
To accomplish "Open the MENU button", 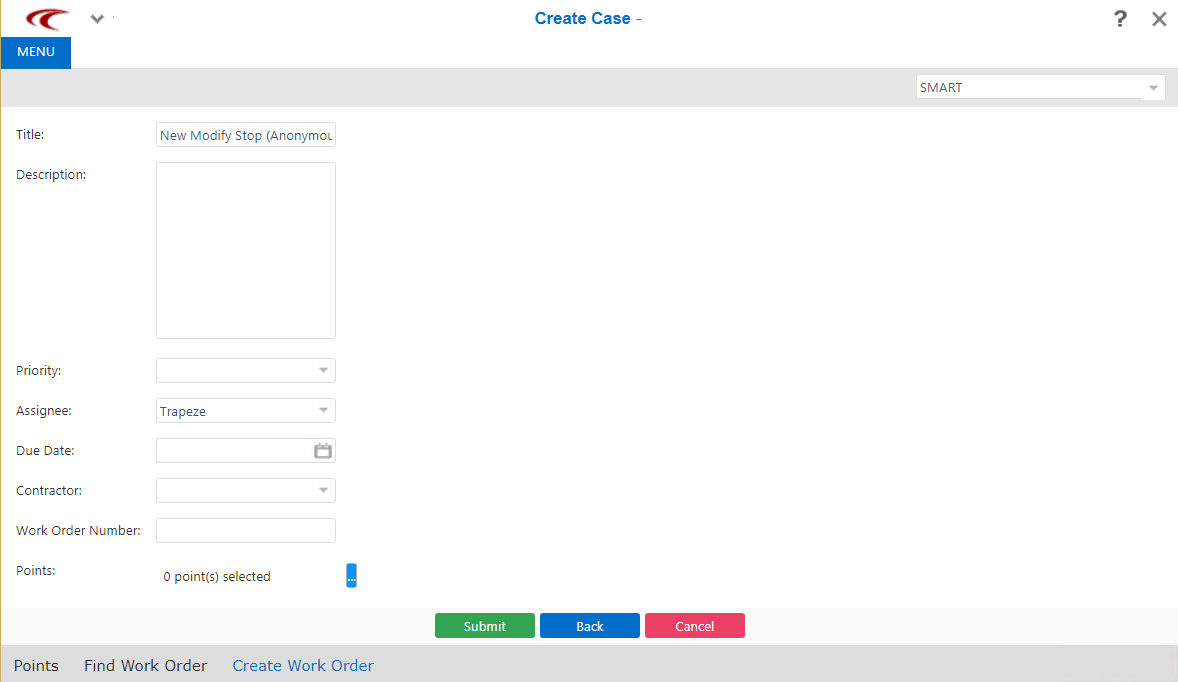I will [x=35, y=52].
